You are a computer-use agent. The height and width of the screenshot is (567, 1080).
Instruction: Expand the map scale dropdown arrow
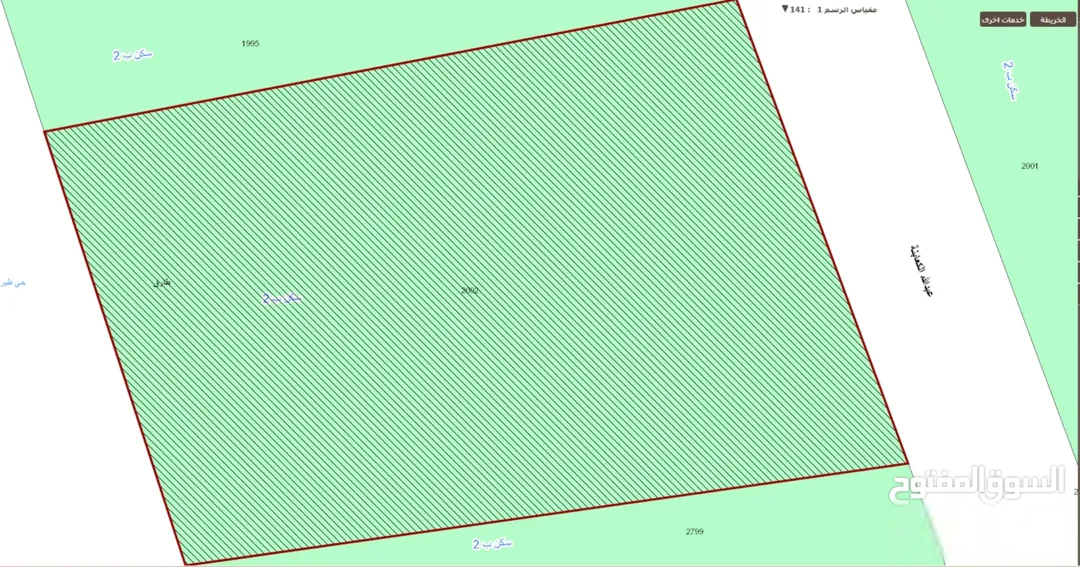[785, 9]
